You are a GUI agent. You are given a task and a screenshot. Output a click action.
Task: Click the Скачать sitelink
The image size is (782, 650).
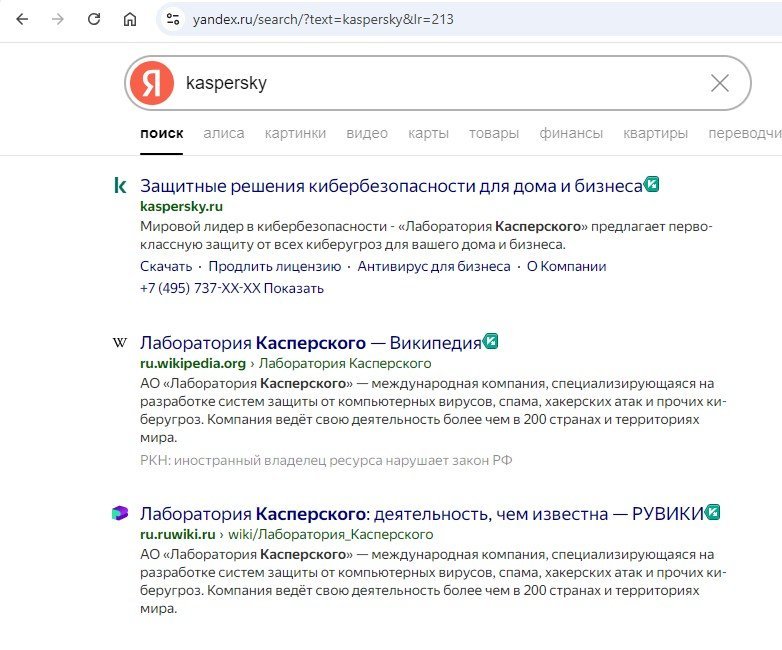coord(166,266)
